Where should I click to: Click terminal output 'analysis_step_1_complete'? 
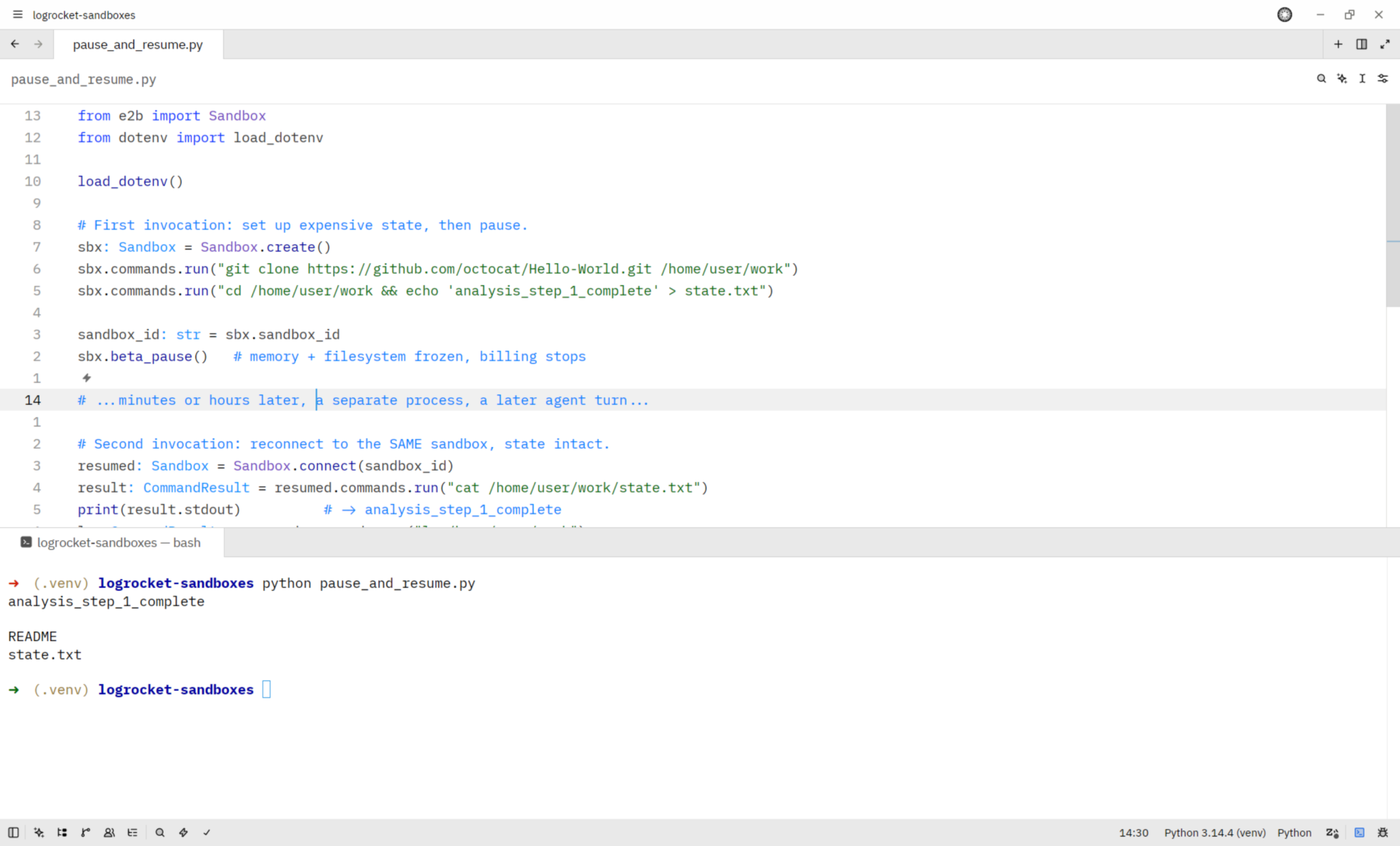click(x=106, y=601)
